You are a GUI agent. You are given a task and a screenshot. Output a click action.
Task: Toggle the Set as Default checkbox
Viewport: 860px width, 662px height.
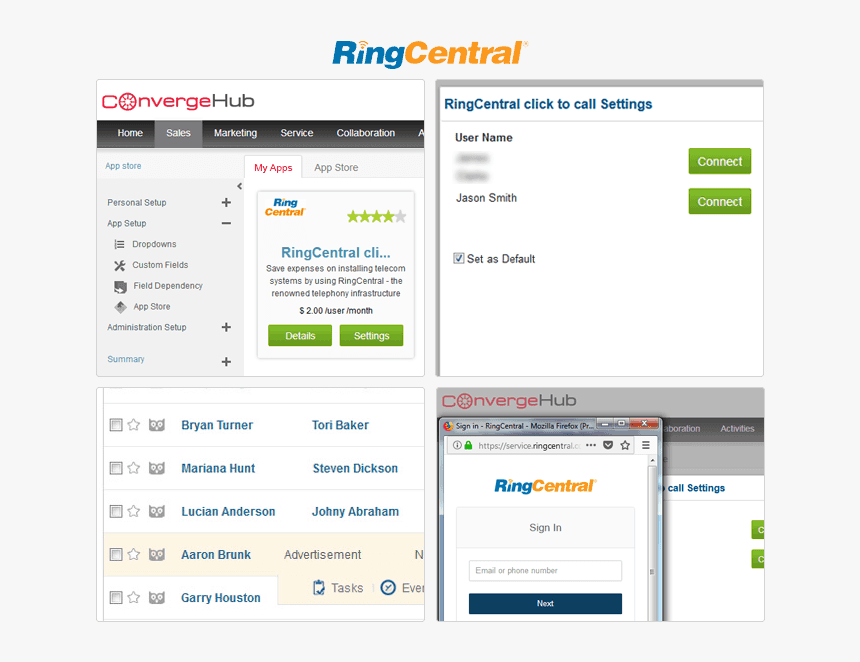point(459,258)
